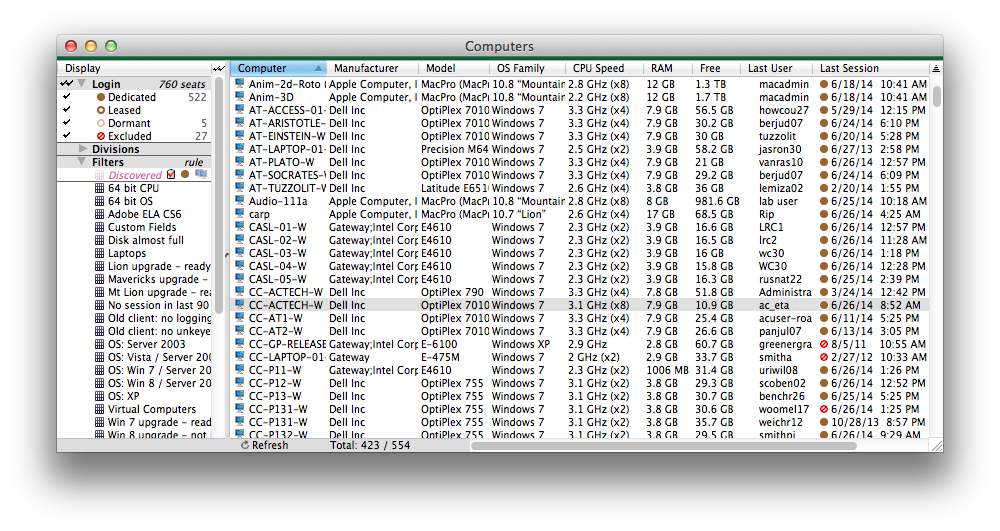The width and height of the screenshot is (1000, 531).
Task: Select the Disk almost full filter
Action: coord(145,240)
